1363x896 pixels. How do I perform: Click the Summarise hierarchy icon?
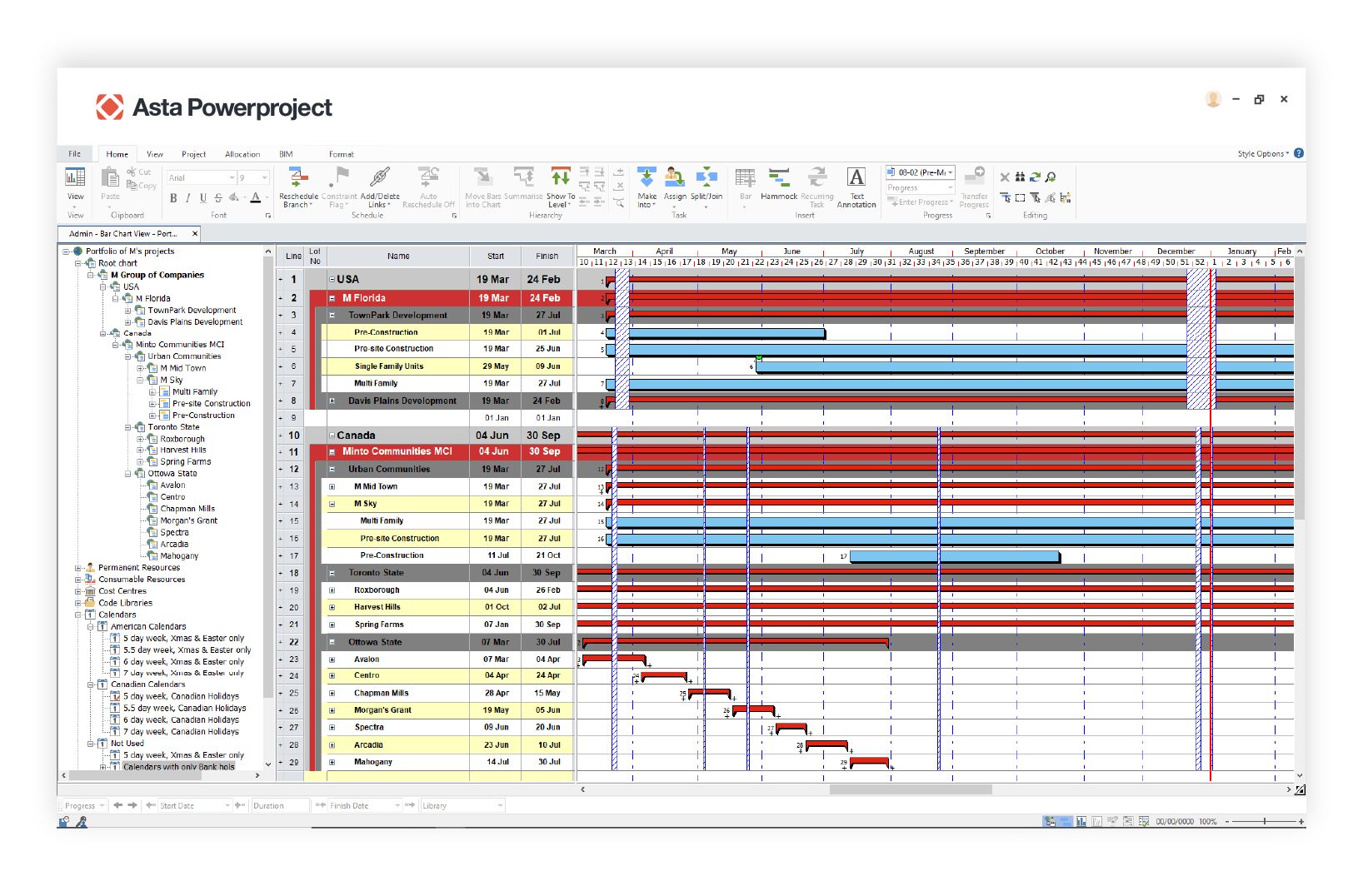(523, 177)
